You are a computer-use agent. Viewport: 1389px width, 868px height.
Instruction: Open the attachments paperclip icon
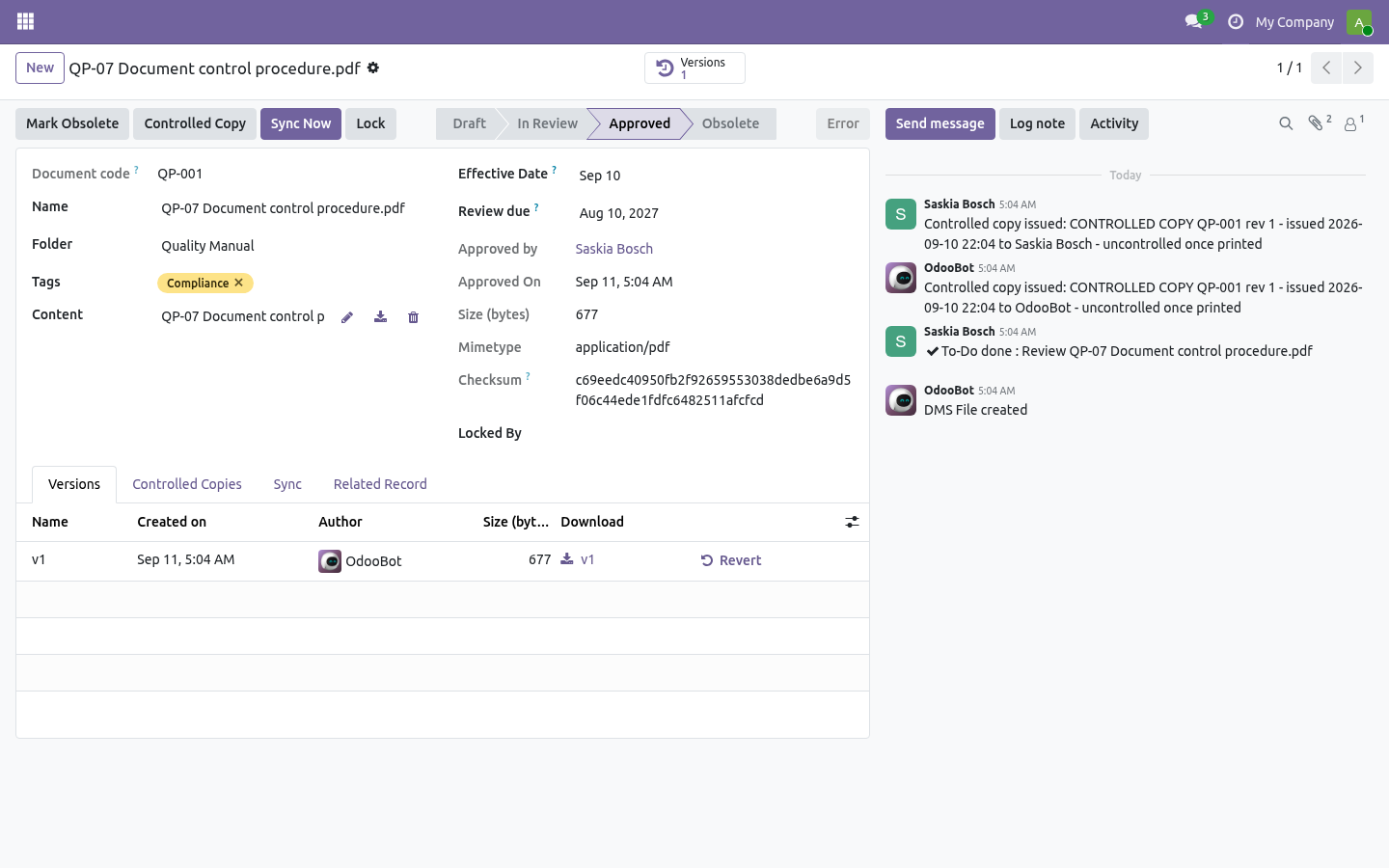pos(1319,122)
